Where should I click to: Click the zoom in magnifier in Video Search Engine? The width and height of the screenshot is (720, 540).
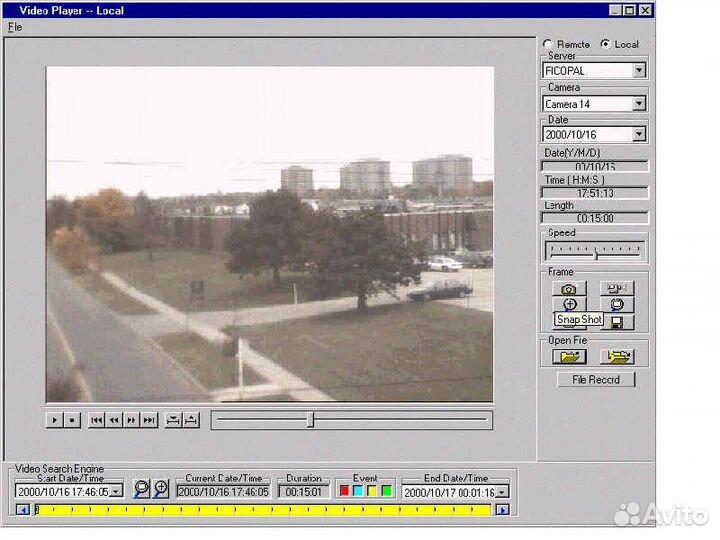click(x=160, y=489)
